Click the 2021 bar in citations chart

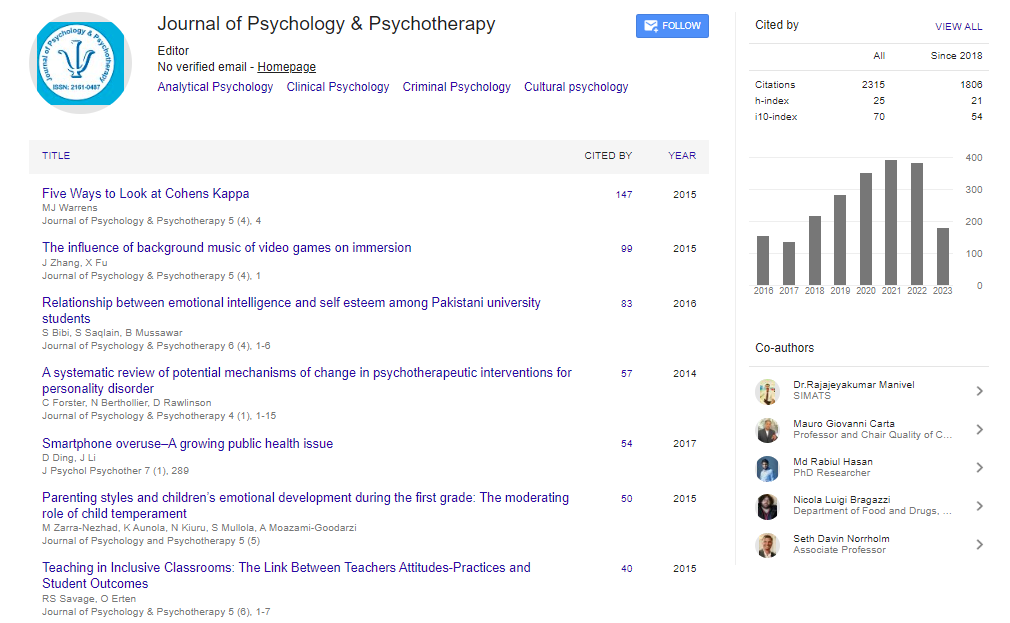pyautogui.click(x=890, y=222)
